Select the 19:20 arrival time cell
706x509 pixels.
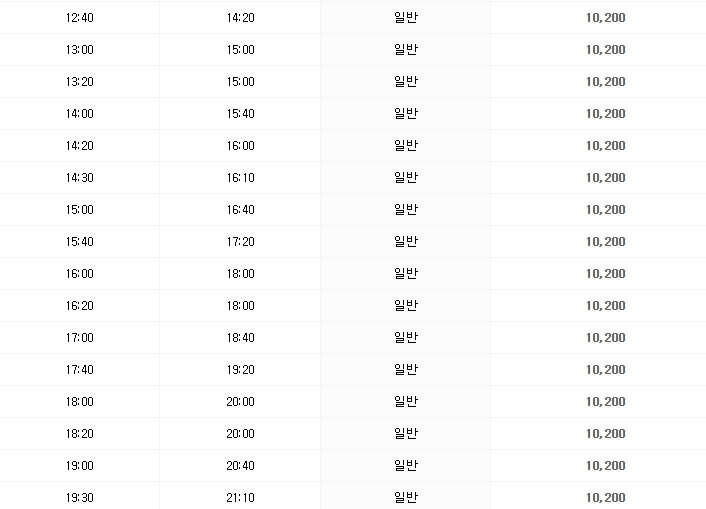click(x=241, y=370)
